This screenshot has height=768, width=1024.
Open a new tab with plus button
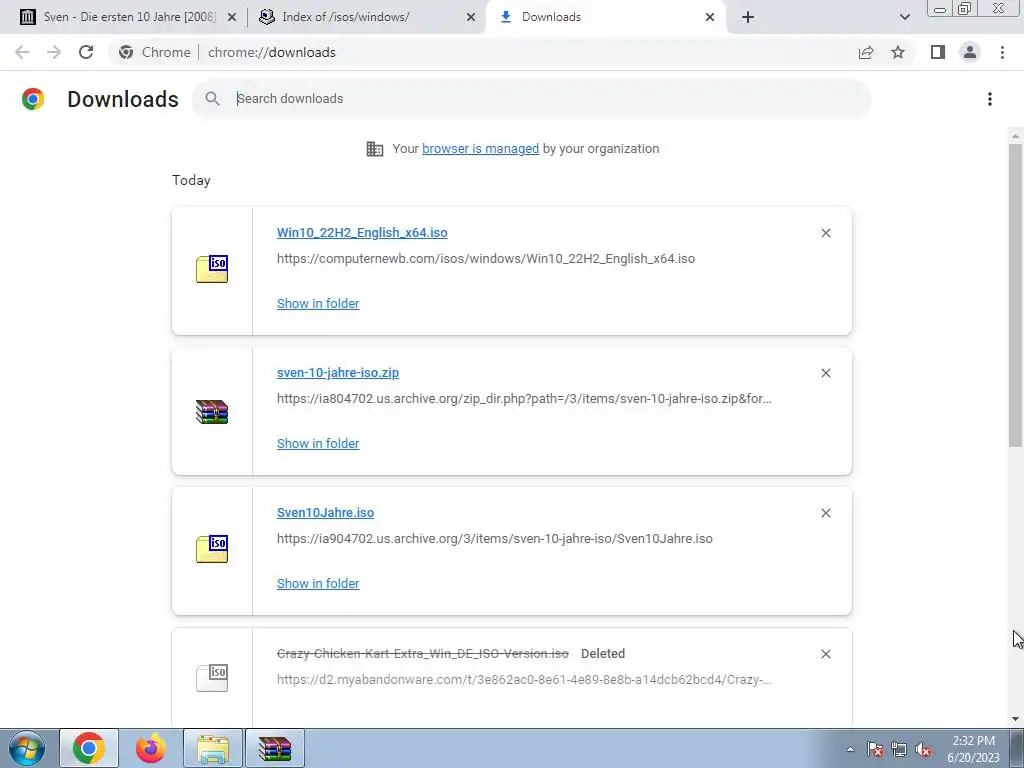(x=748, y=17)
